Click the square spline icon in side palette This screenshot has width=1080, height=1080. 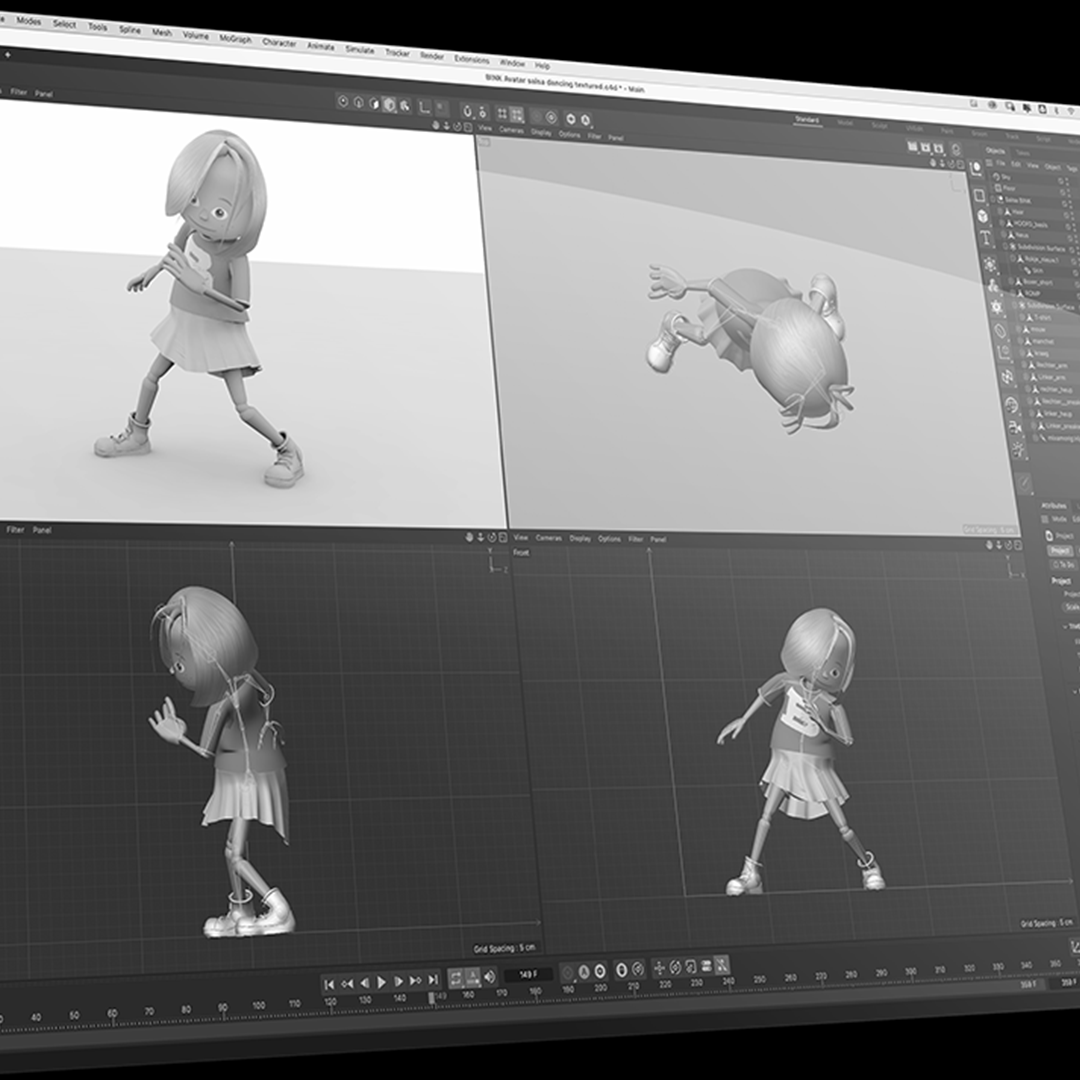979,196
